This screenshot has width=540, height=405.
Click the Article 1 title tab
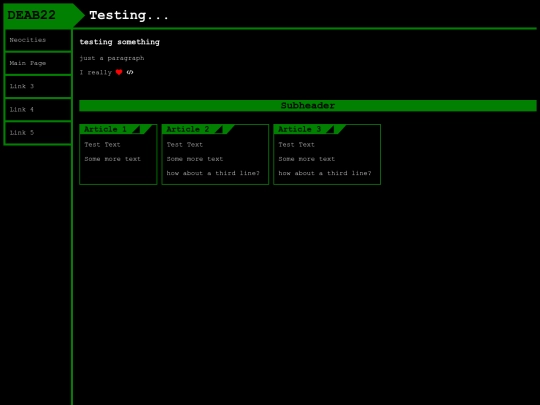tap(116, 129)
